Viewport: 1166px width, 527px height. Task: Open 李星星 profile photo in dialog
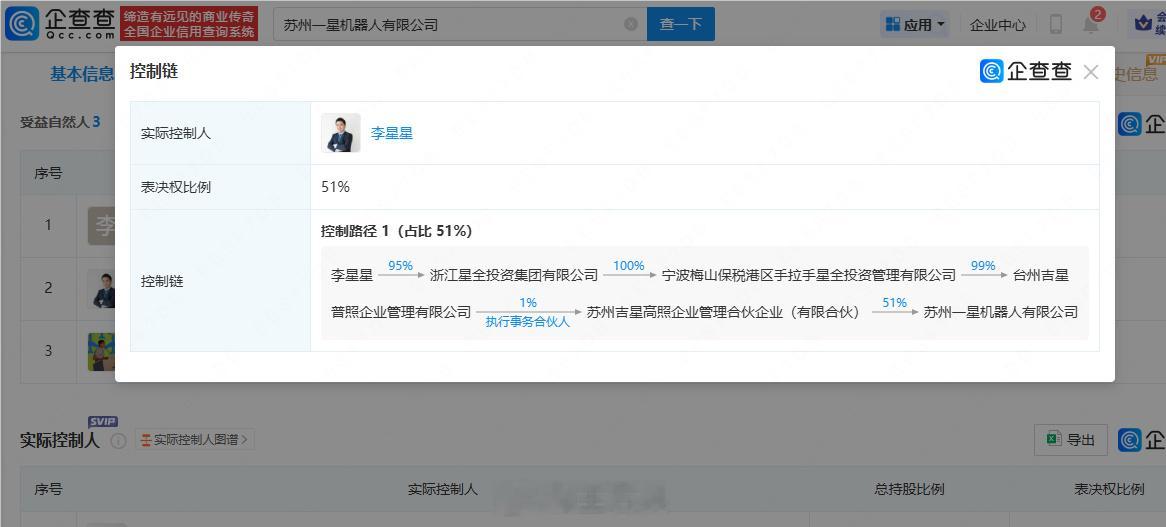tap(341, 133)
